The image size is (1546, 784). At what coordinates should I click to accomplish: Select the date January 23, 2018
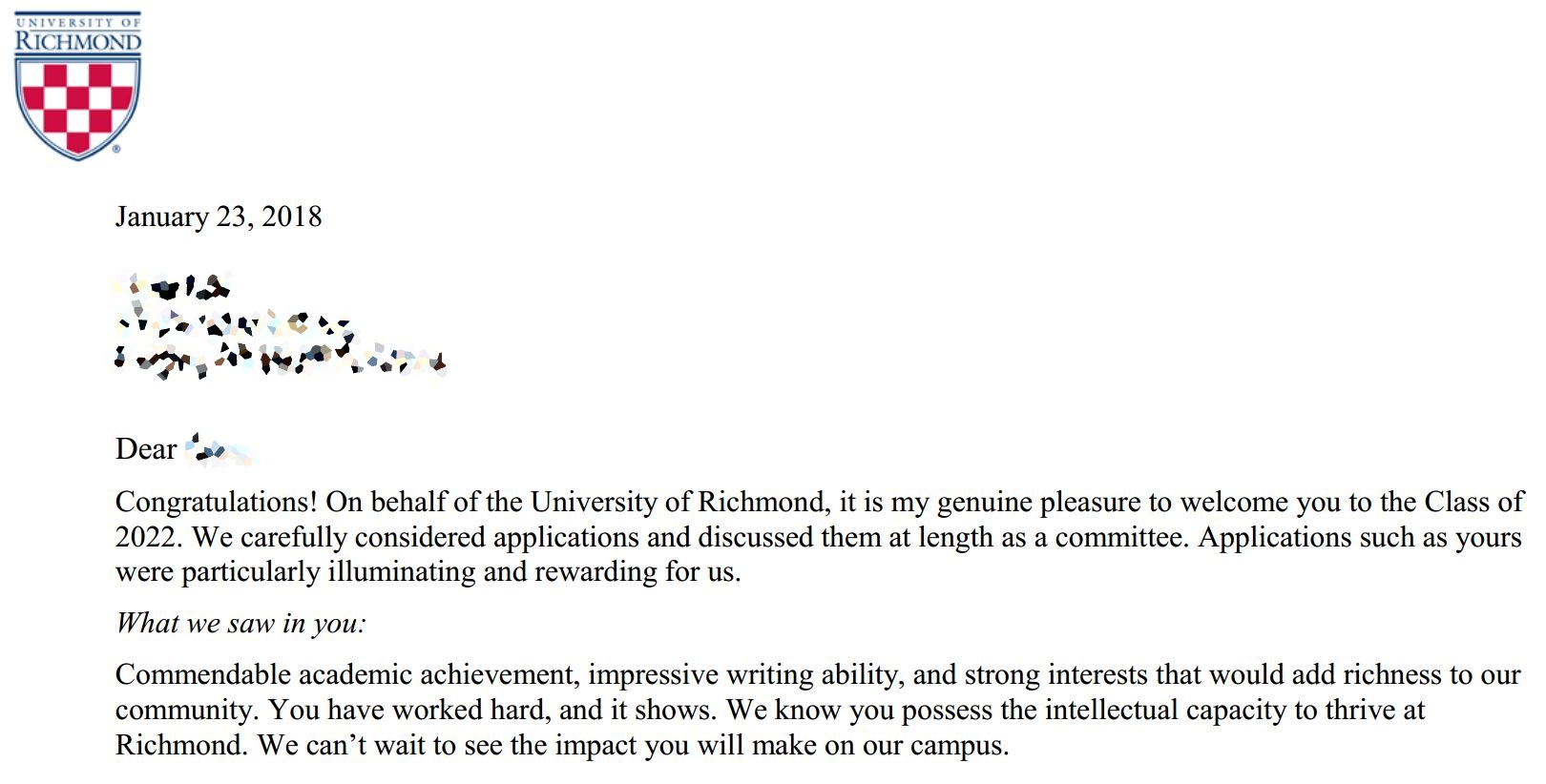pos(219,217)
